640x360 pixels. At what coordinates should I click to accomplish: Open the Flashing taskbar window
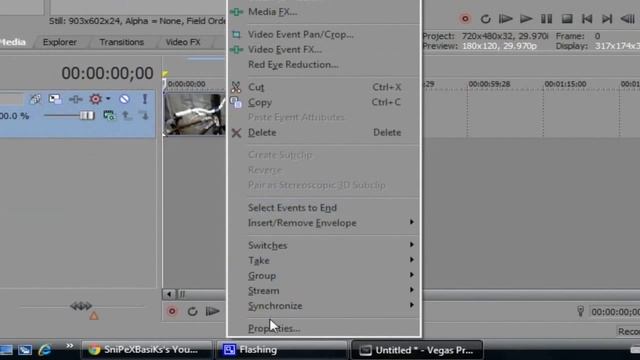click(x=282, y=350)
